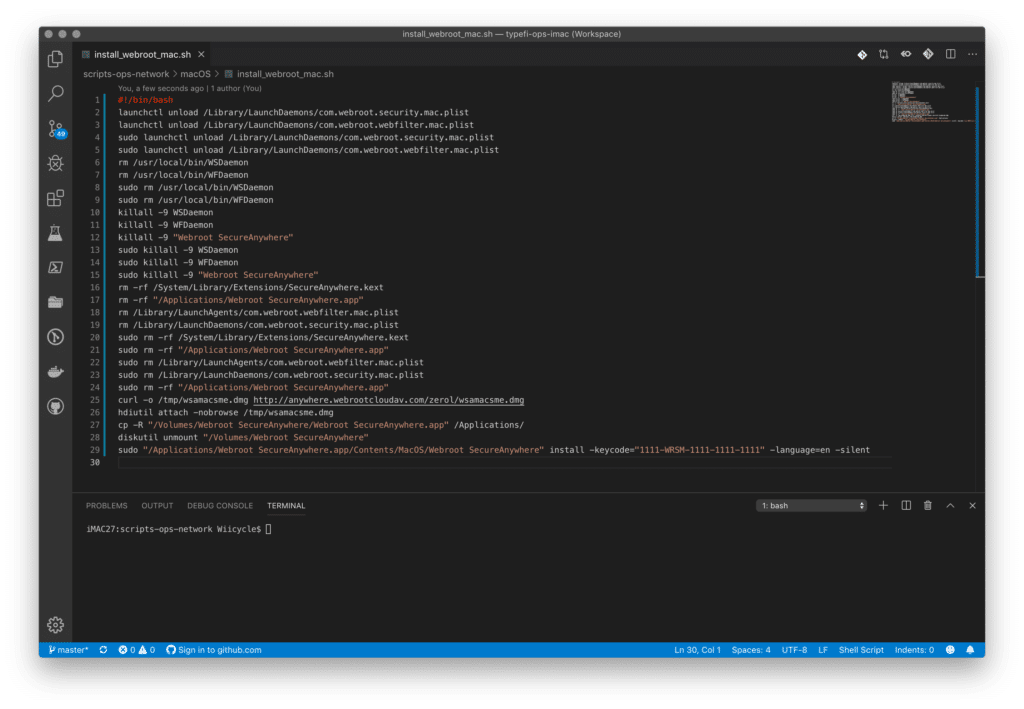1024x709 pixels.
Task: Click the compare changes toolbar icon
Action: (884, 55)
